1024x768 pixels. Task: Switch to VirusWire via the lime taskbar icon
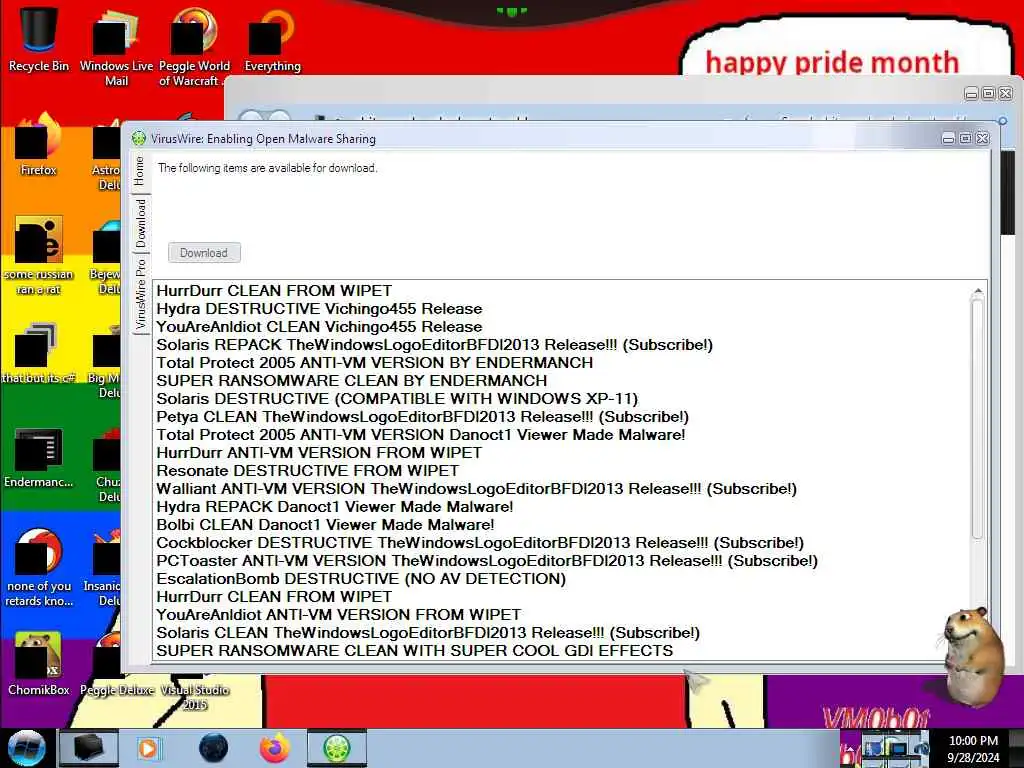(337, 748)
